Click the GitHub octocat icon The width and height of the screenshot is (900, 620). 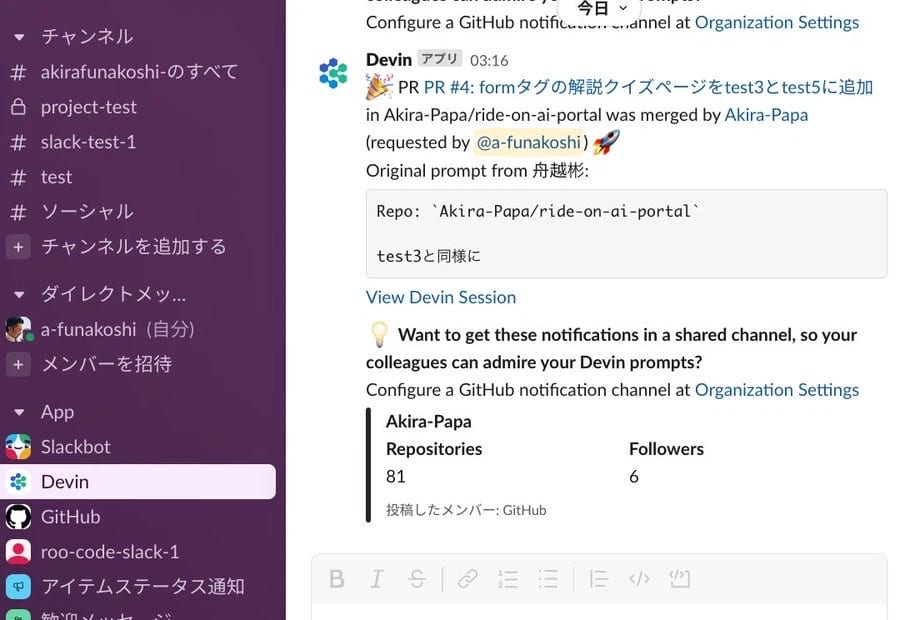pyautogui.click(x=18, y=517)
